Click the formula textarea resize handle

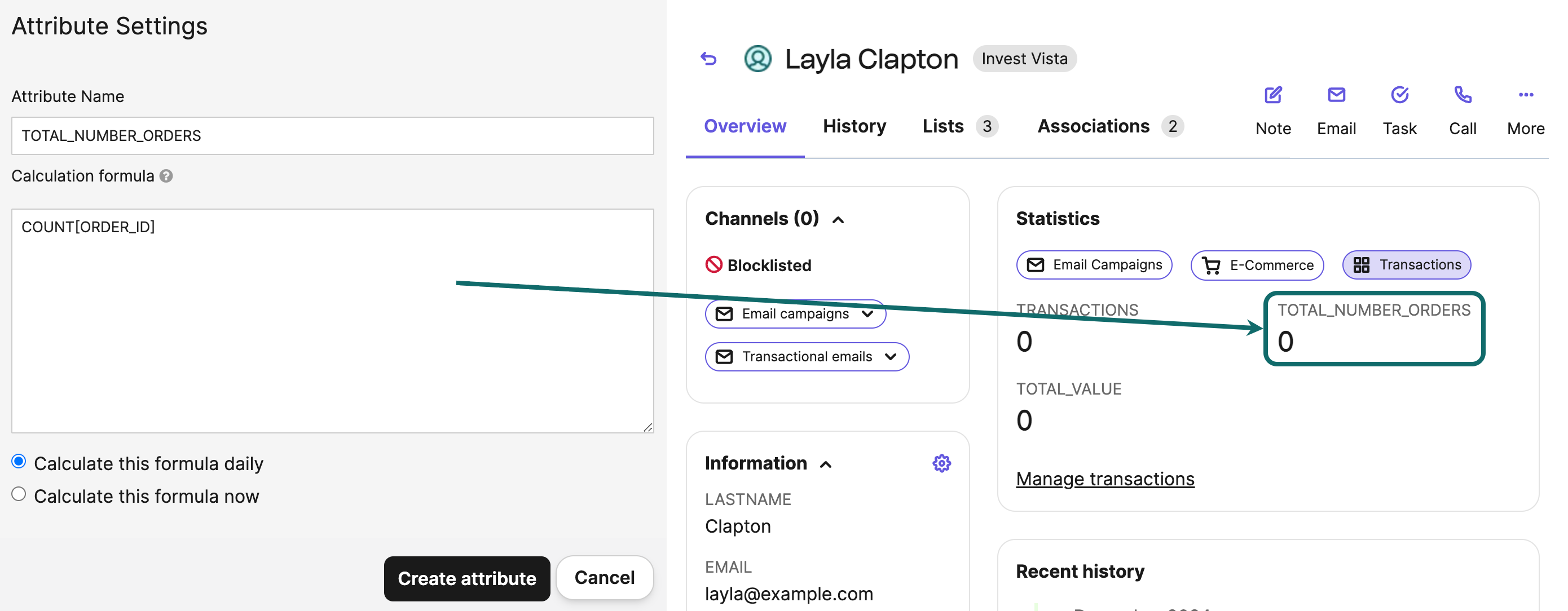click(x=648, y=427)
